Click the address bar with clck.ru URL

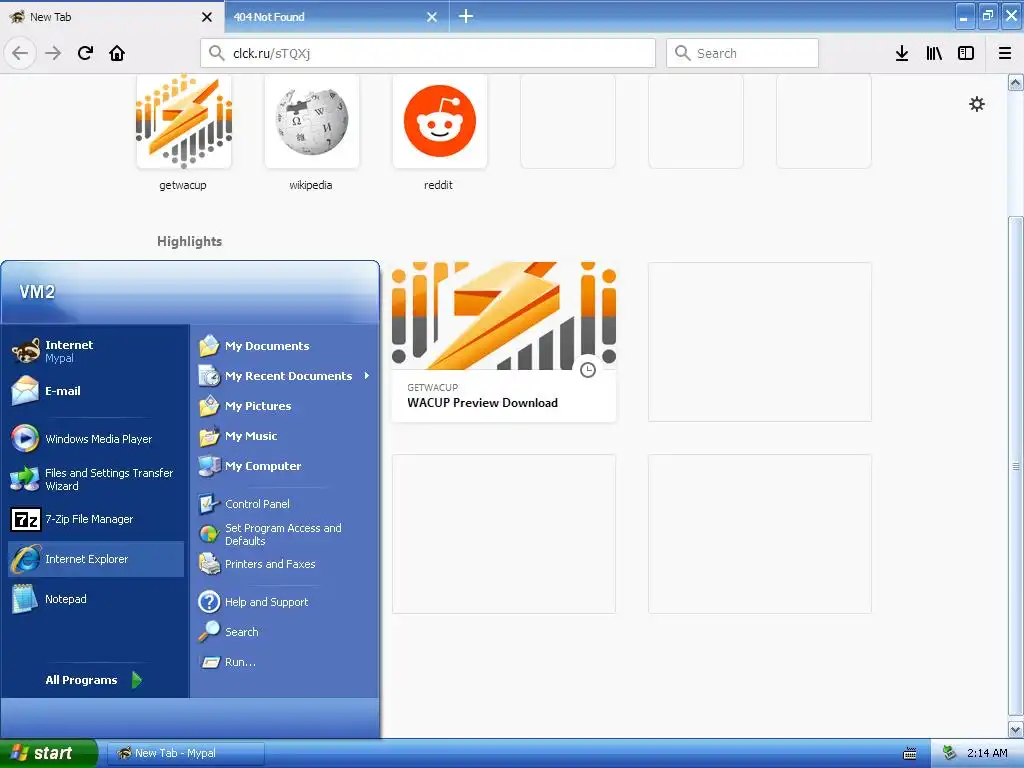[428, 53]
